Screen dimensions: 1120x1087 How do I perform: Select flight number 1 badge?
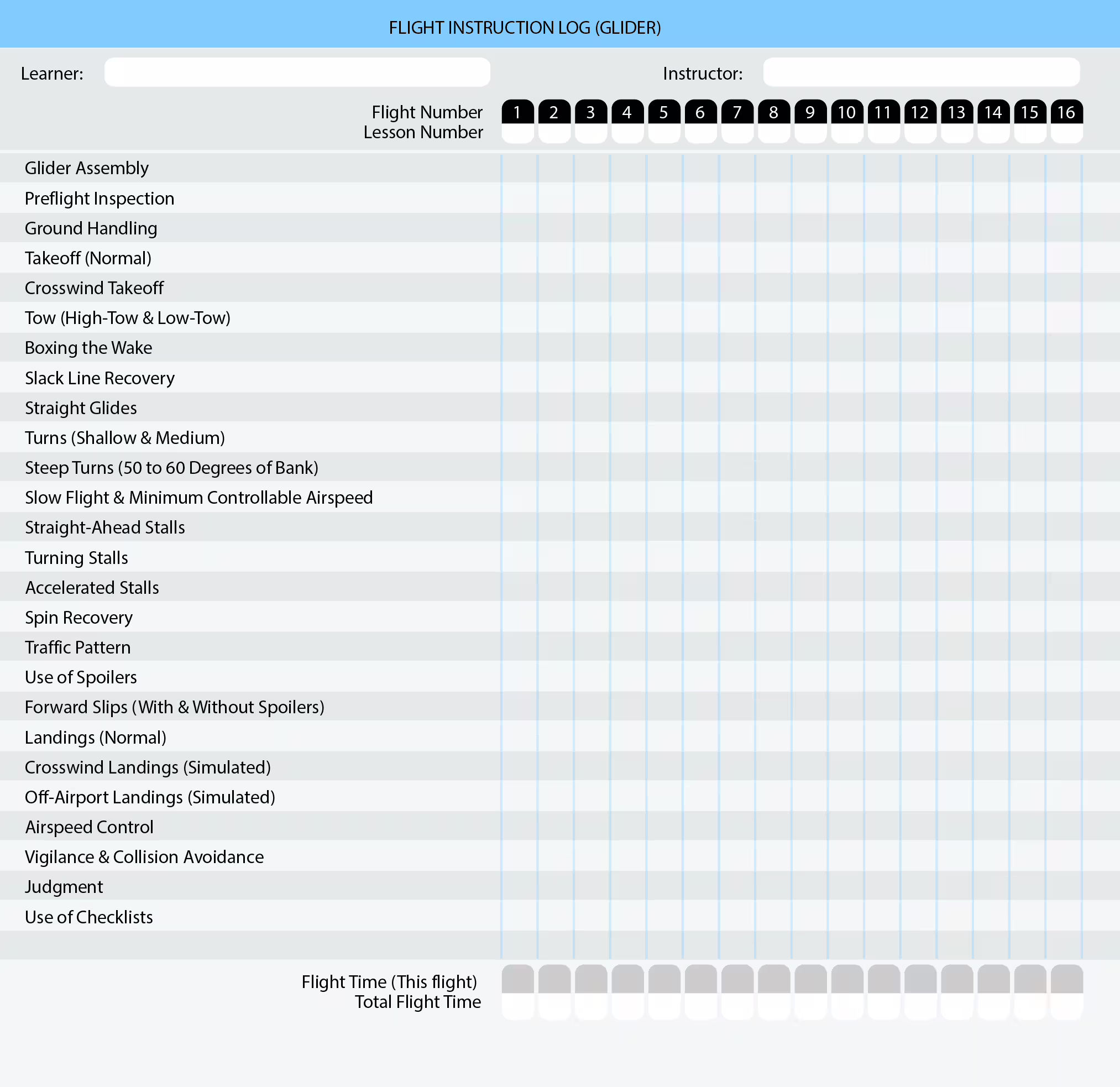[518, 112]
